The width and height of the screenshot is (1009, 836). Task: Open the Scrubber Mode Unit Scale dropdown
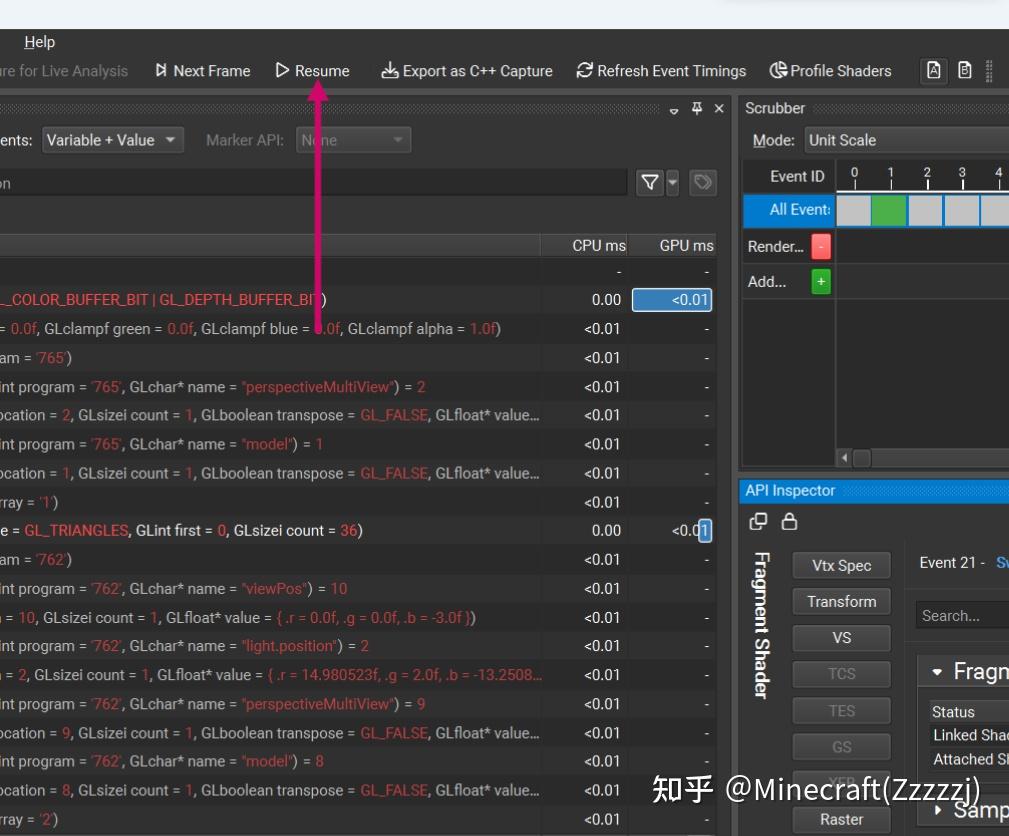pos(905,140)
